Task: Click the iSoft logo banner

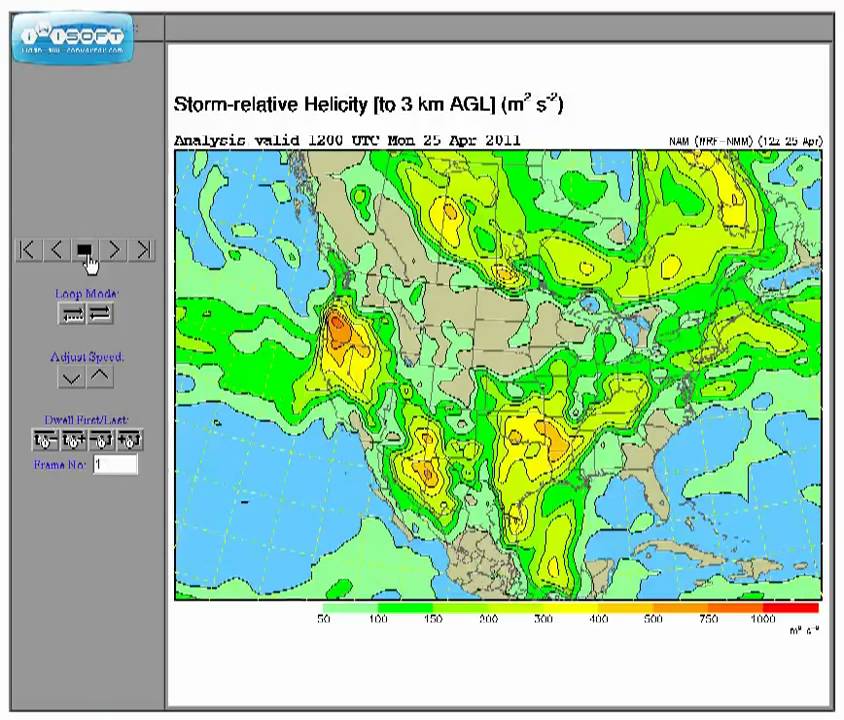Action: tap(73, 37)
